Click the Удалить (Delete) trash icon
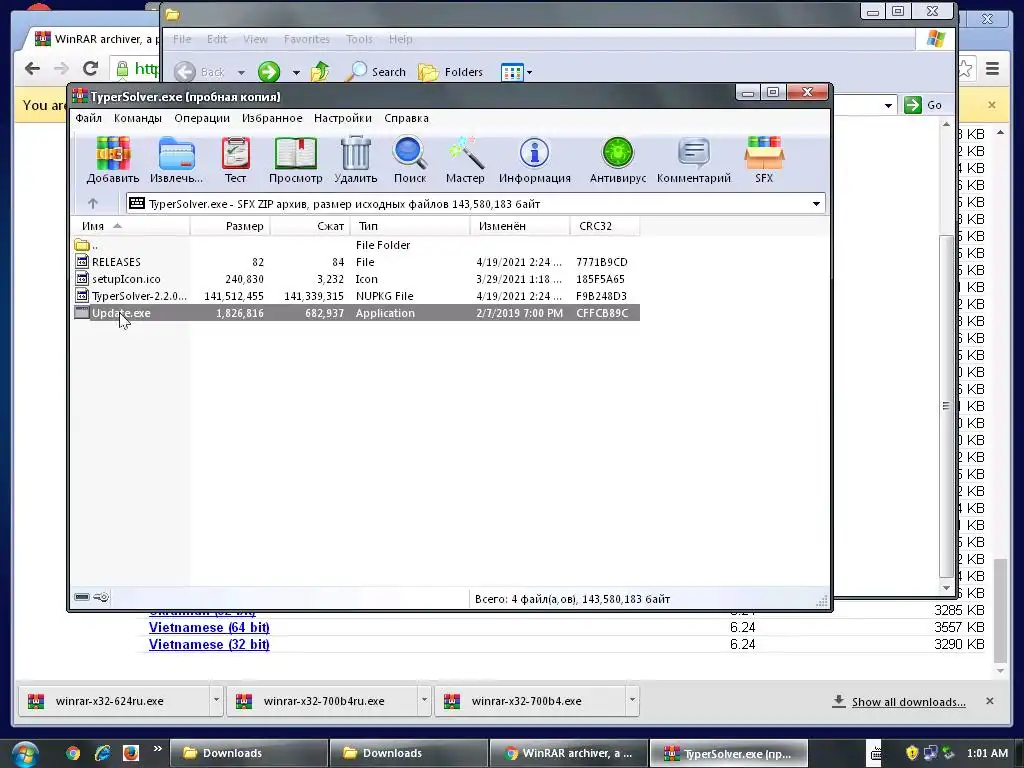The image size is (1024, 768). [356, 160]
